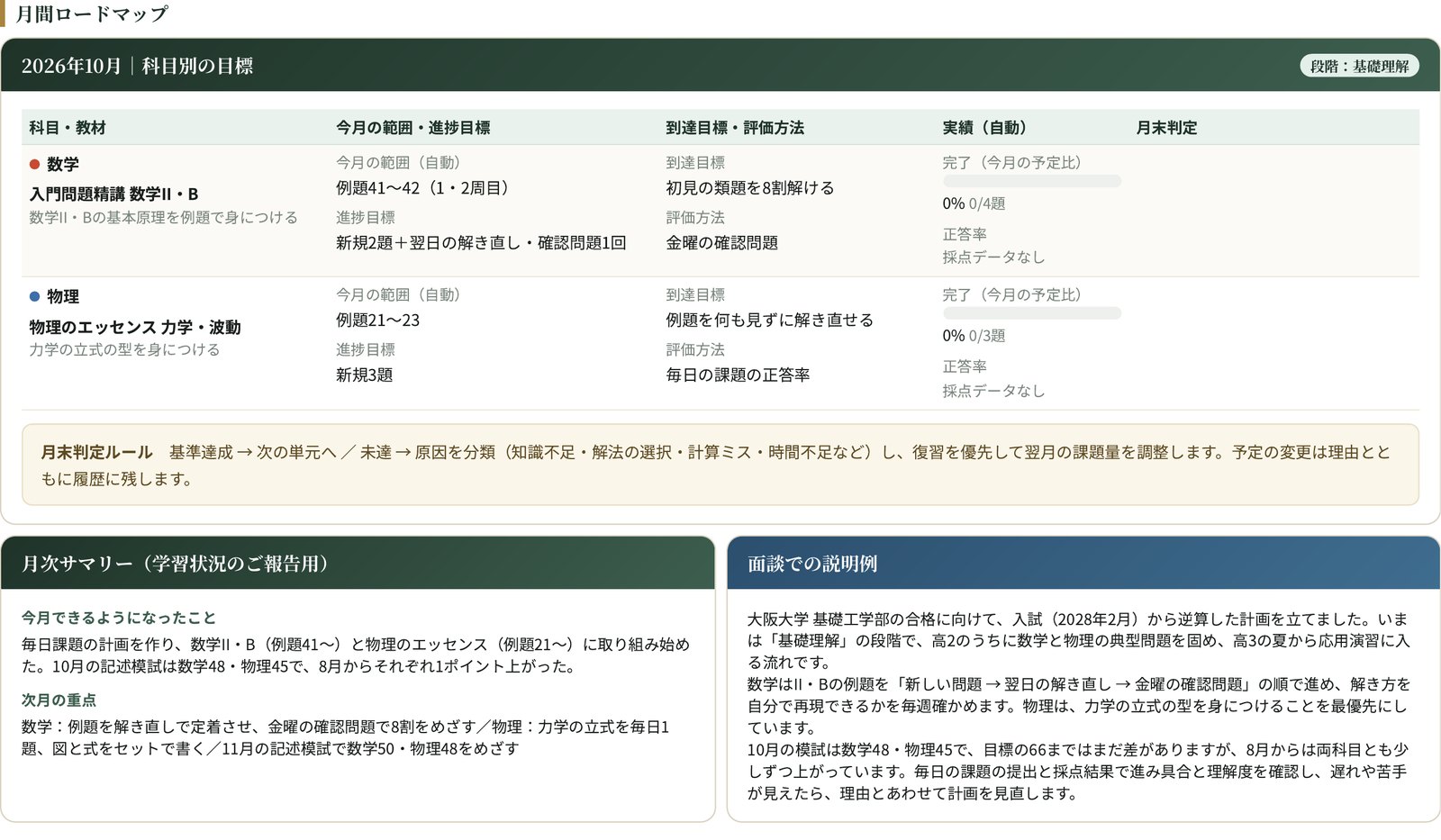Click the 実績（自動） column header
Screen dimensions: 1441x840
click(984, 128)
